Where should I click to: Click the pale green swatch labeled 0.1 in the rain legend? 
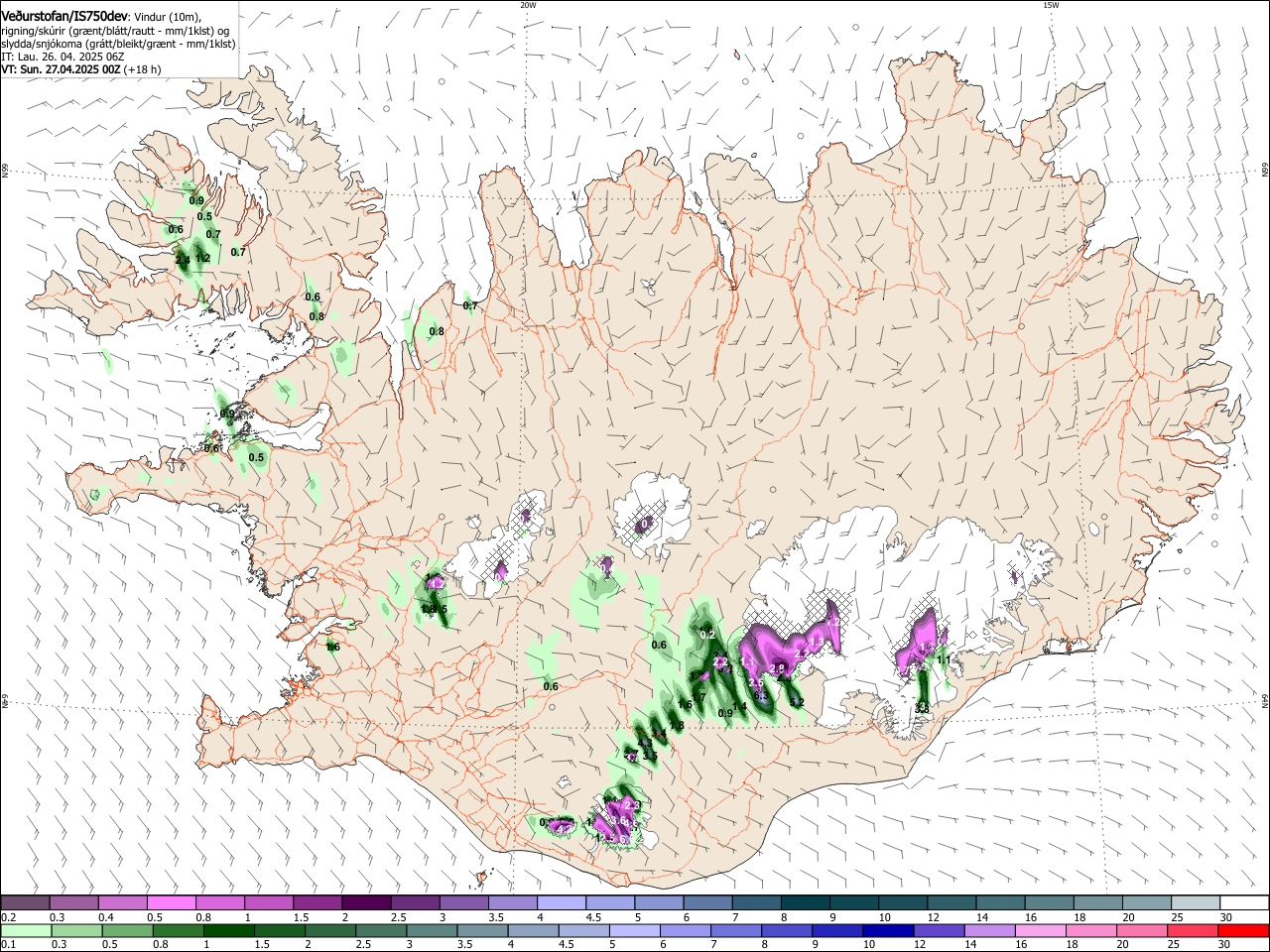26,931
